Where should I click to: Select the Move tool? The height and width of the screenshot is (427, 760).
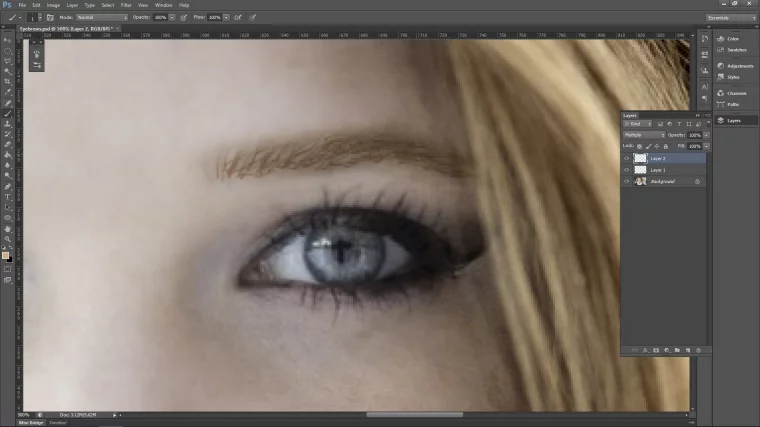[7, 40]
